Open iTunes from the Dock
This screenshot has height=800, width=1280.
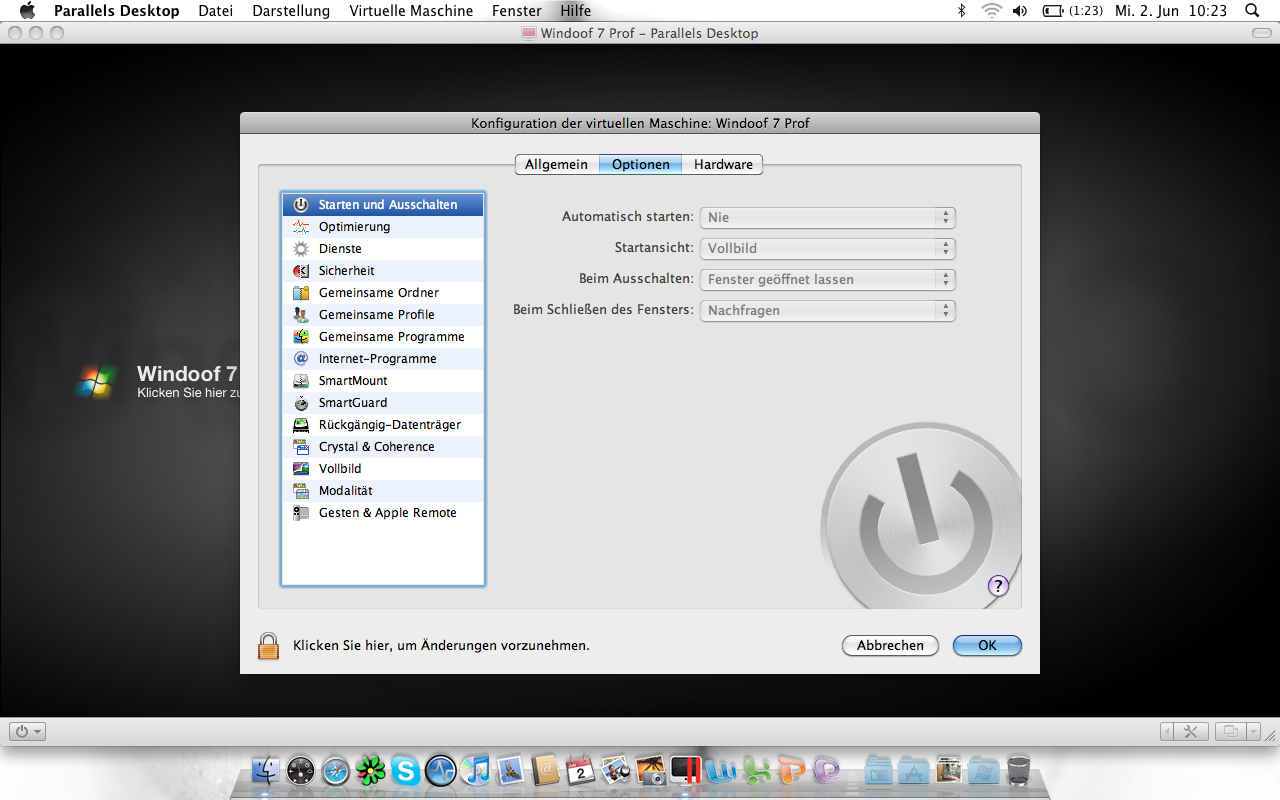(x=477, y=770)
